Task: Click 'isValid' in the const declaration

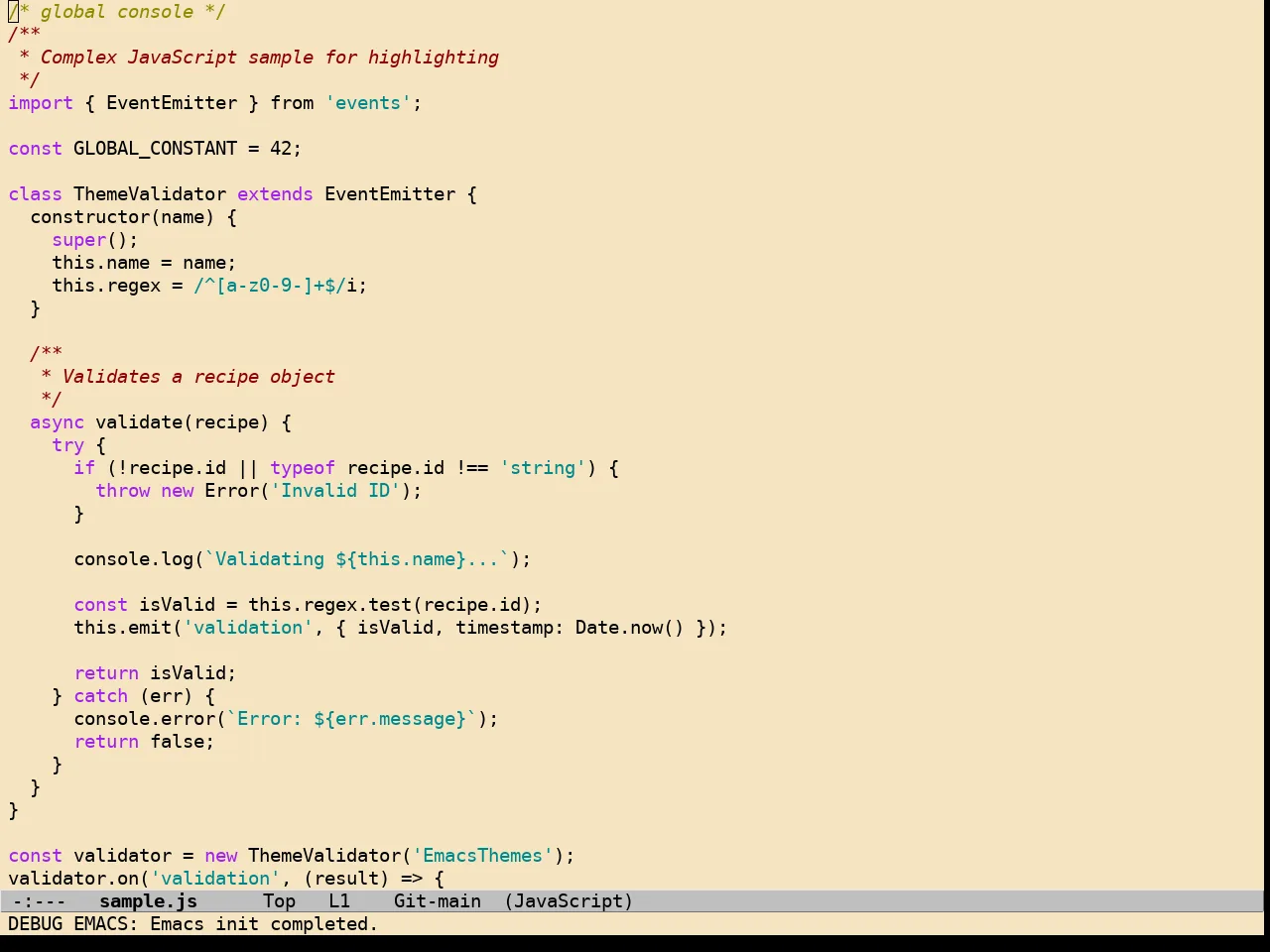Action: pyautogui.click(x=177, y=605)
